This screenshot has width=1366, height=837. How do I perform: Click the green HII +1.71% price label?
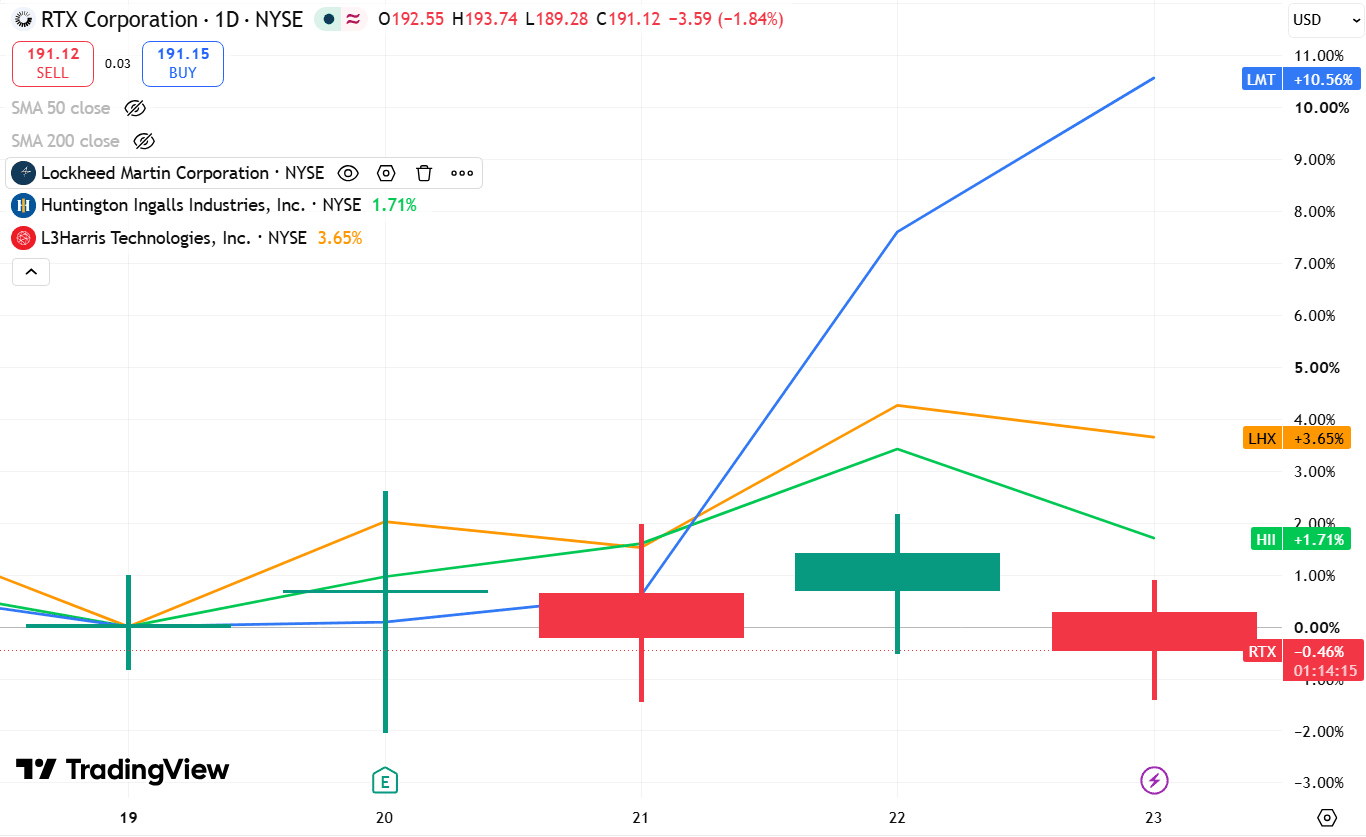point(1301,540)
